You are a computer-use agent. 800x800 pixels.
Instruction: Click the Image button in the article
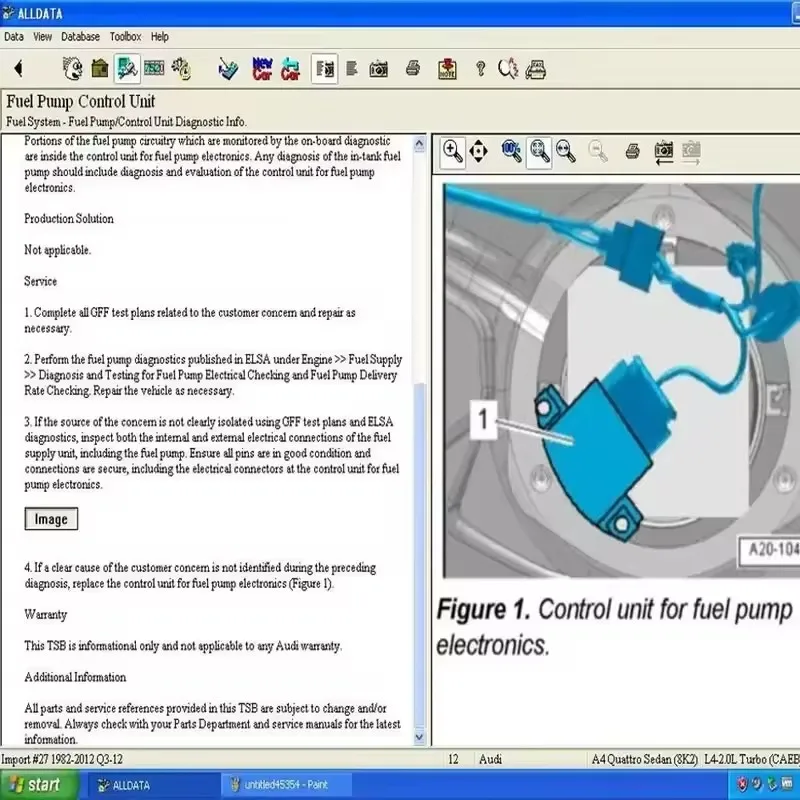(51, 519)
